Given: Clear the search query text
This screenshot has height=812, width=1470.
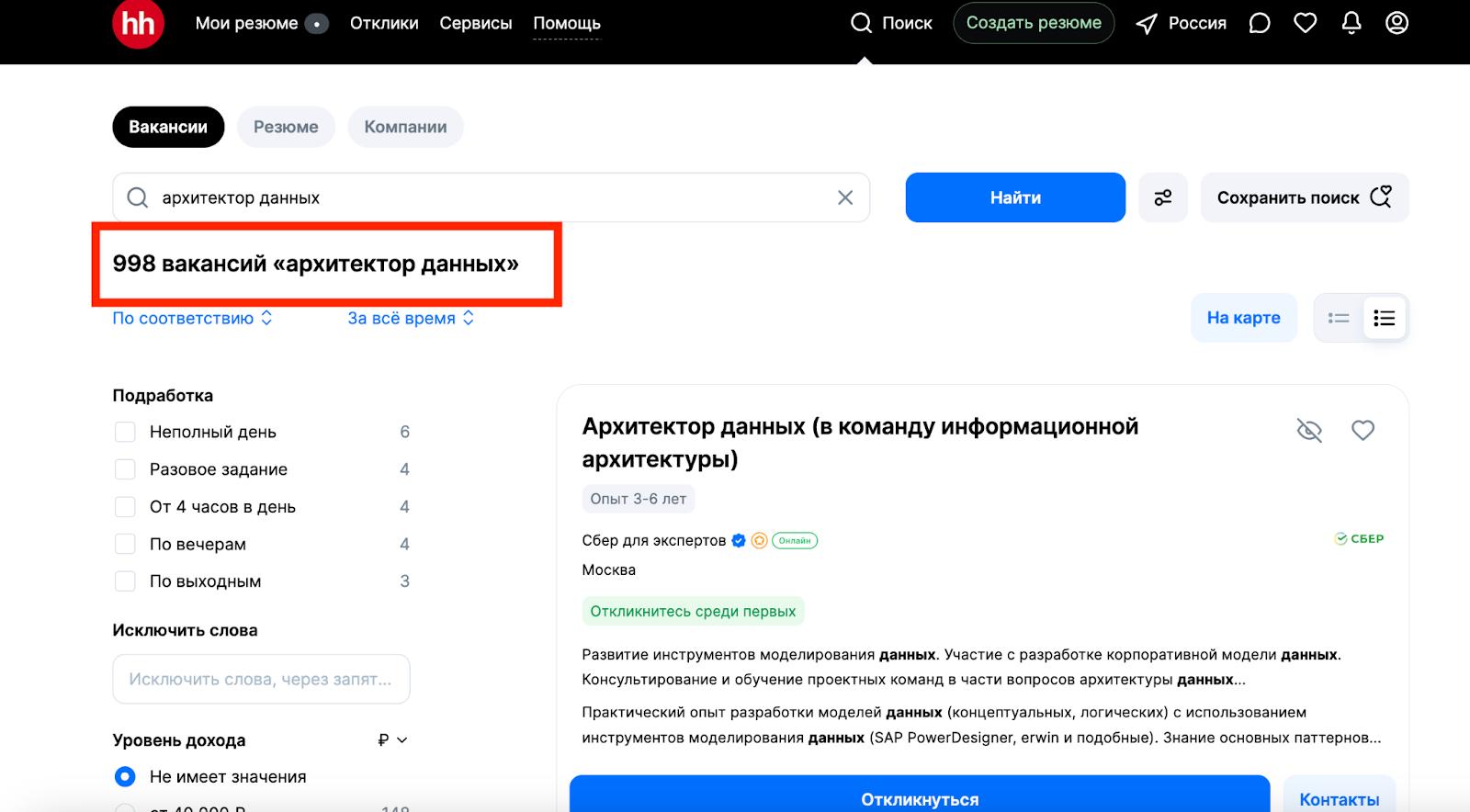Looking at the screenshot, I should pos(845,197).
